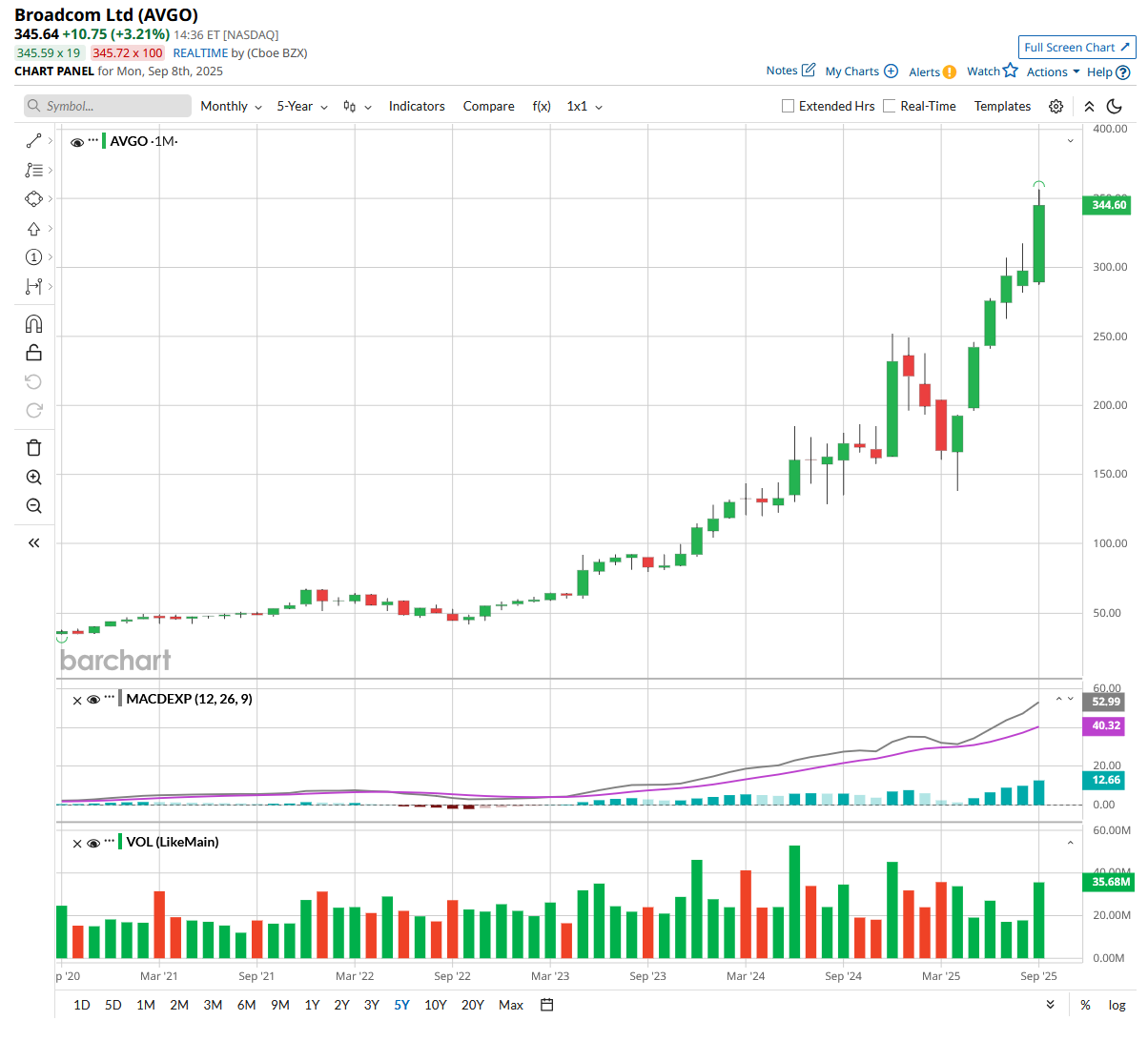
Task: Expand the Actions dropdown
Action: click(x=1053, y=71)
